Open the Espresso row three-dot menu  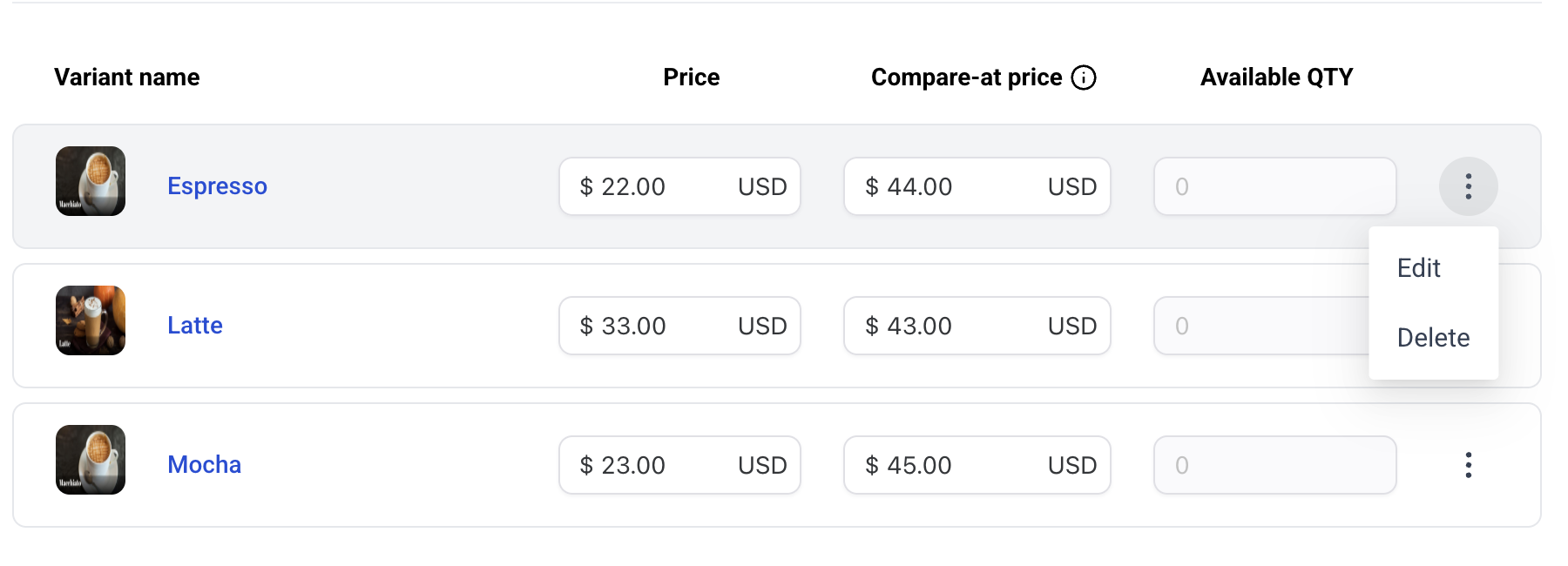coord(1468,186)
